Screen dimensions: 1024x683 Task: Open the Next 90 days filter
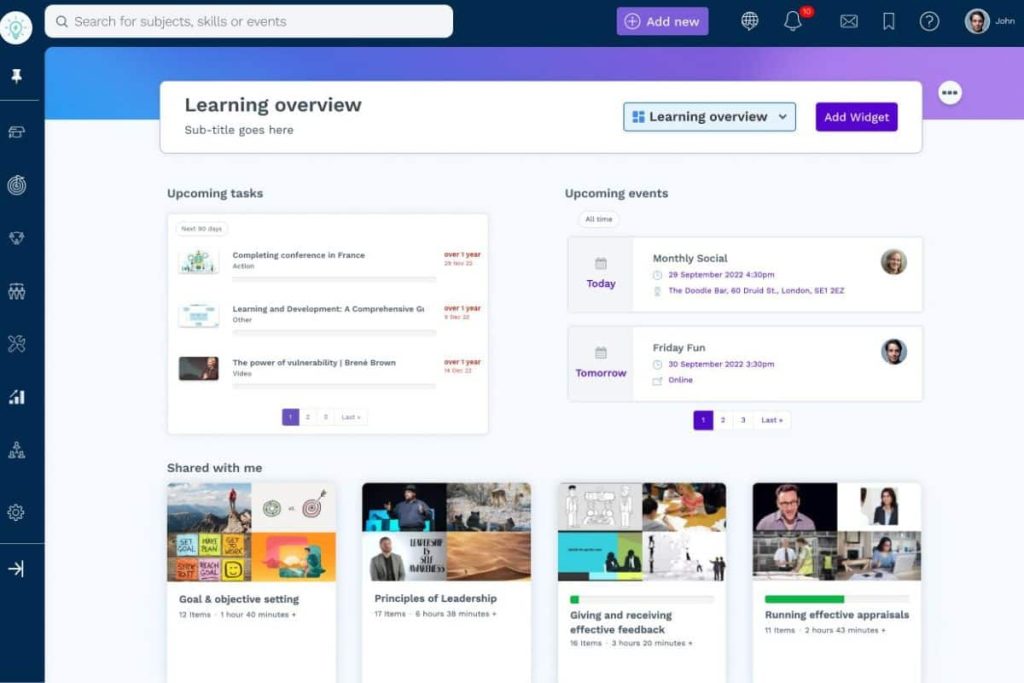coord(202,229)
